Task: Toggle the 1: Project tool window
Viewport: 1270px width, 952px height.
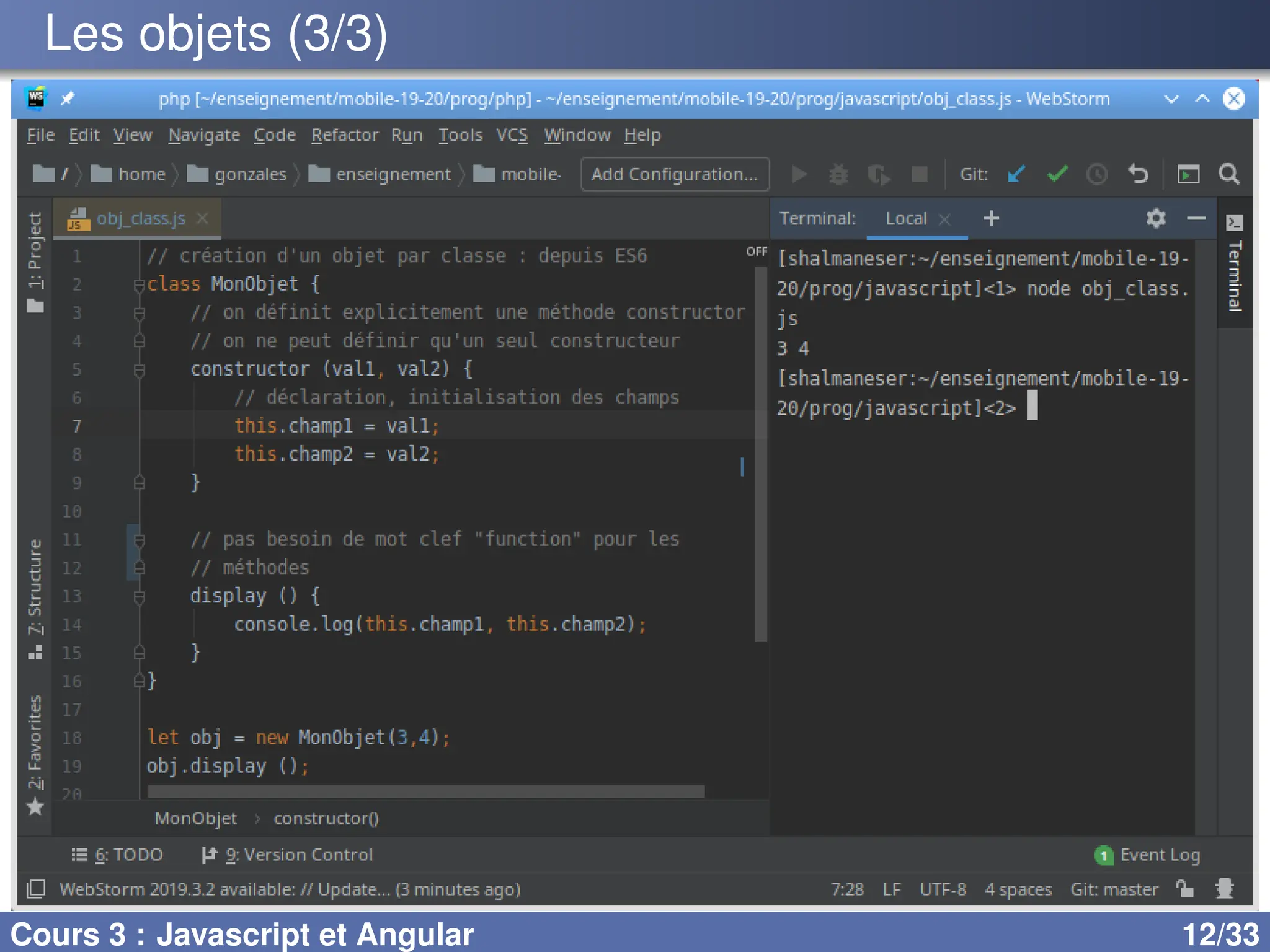Action: pos(35,262)
